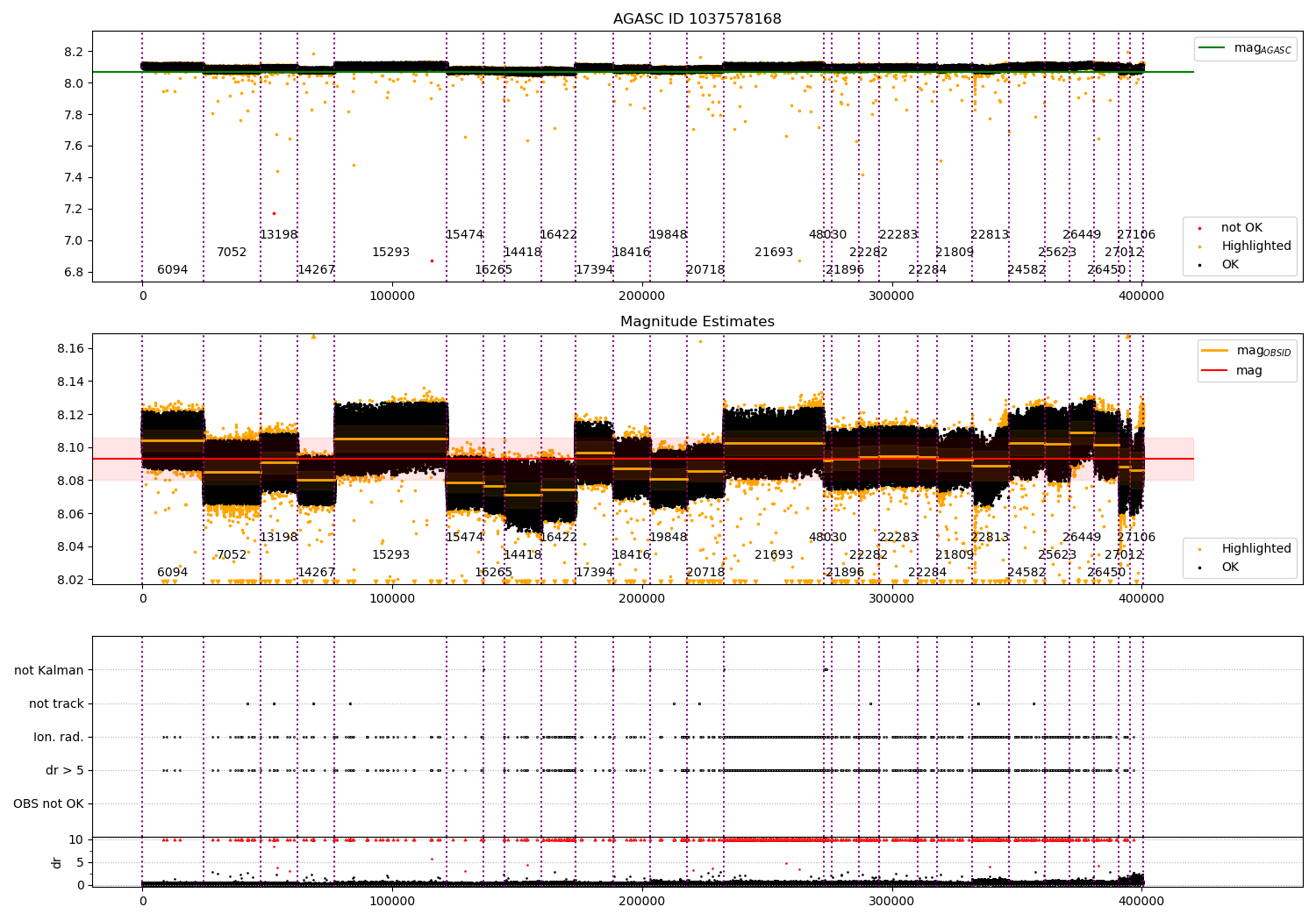Click the 8.2 y-axis tick label
1316x921 pixels.
[x=74, y=52]
